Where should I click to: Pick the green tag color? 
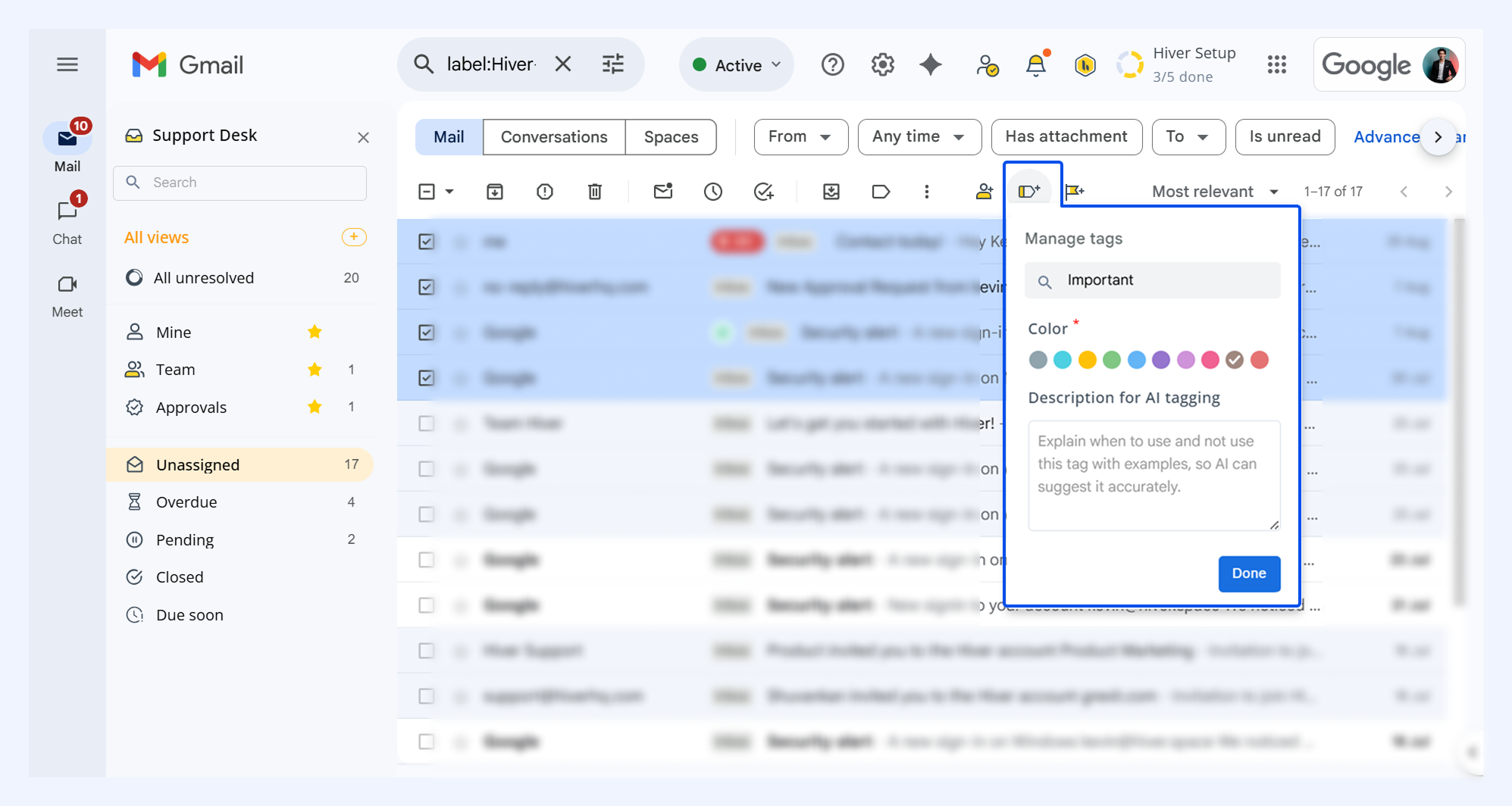pyautogui.click(x=1112, y=360)
